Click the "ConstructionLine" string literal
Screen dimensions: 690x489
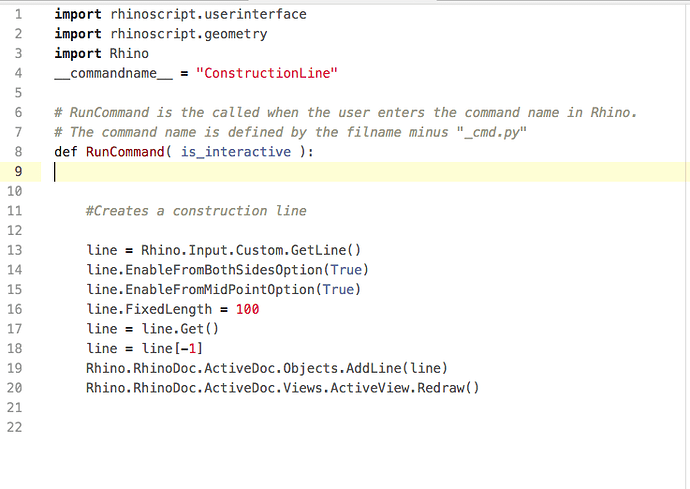[267, 73]
